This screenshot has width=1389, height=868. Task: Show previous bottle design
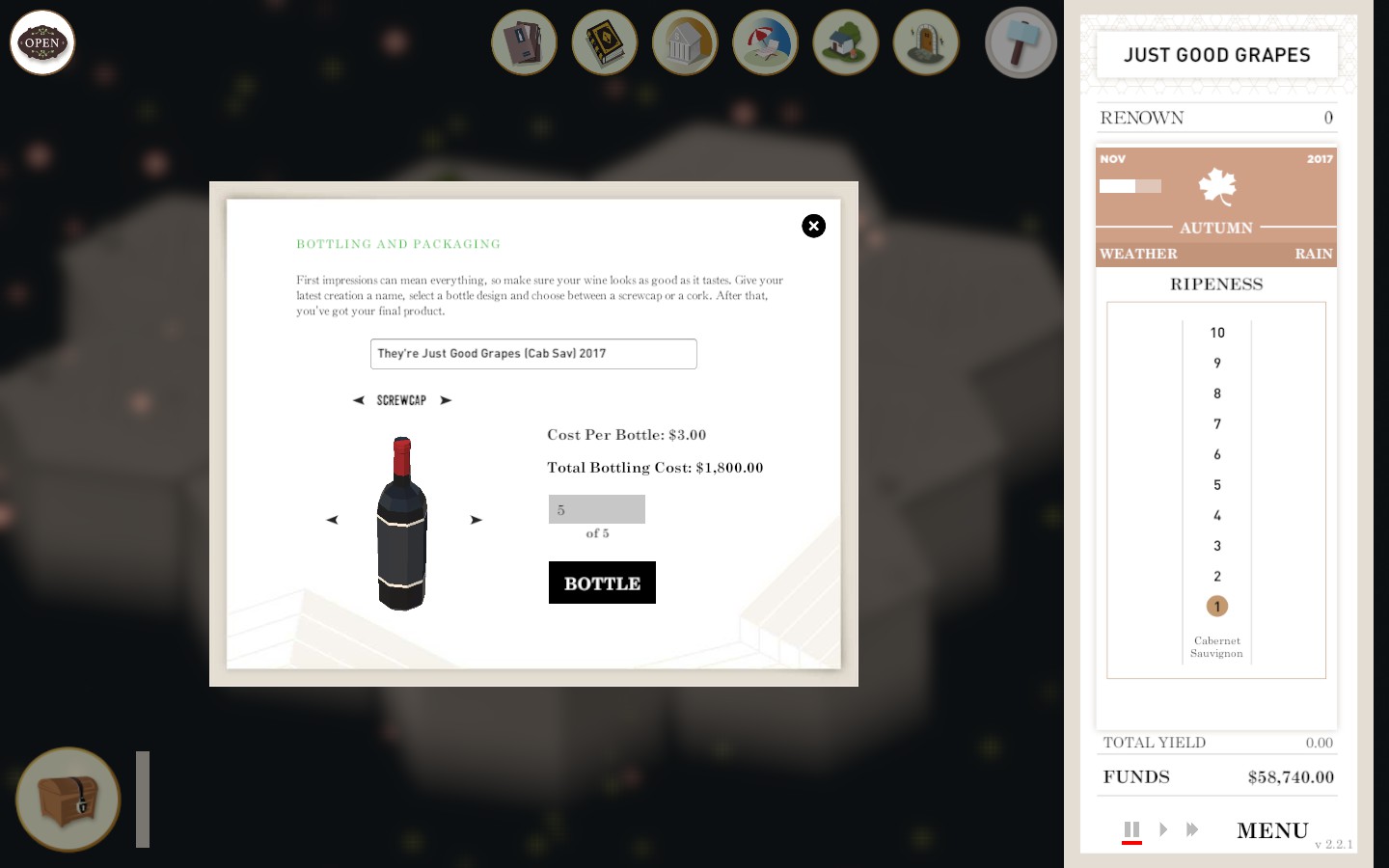point(333,520)
